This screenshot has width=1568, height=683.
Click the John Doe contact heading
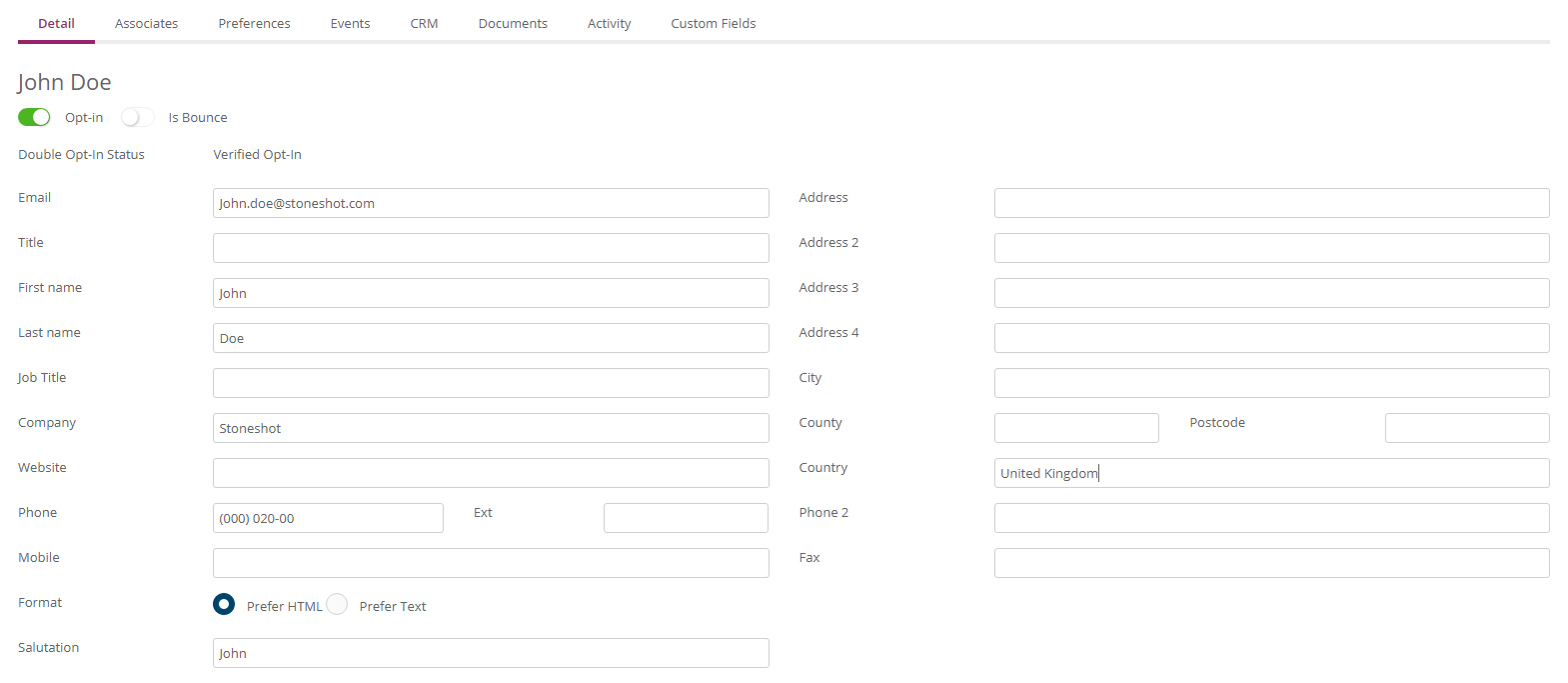(64, 82)
